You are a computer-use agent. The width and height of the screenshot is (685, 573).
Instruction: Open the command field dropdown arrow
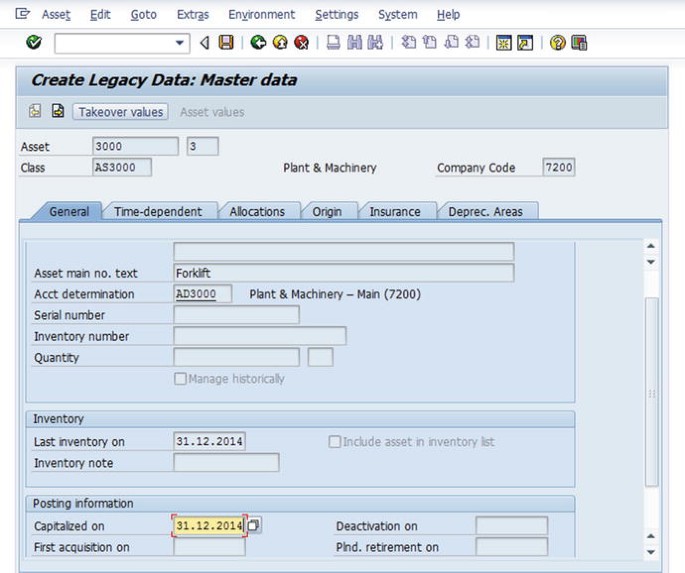point(181,43)
